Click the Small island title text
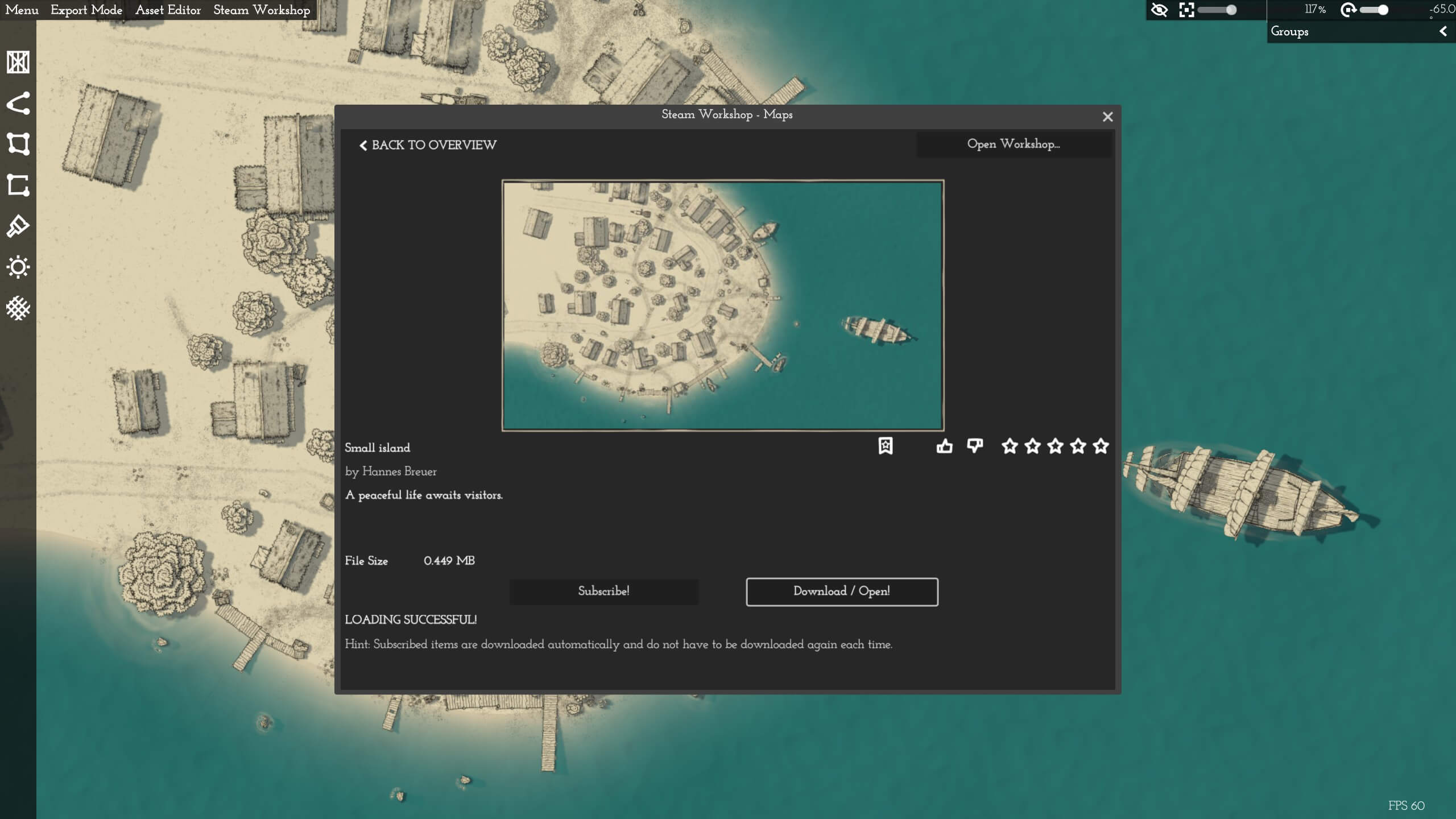 [377, 448]
